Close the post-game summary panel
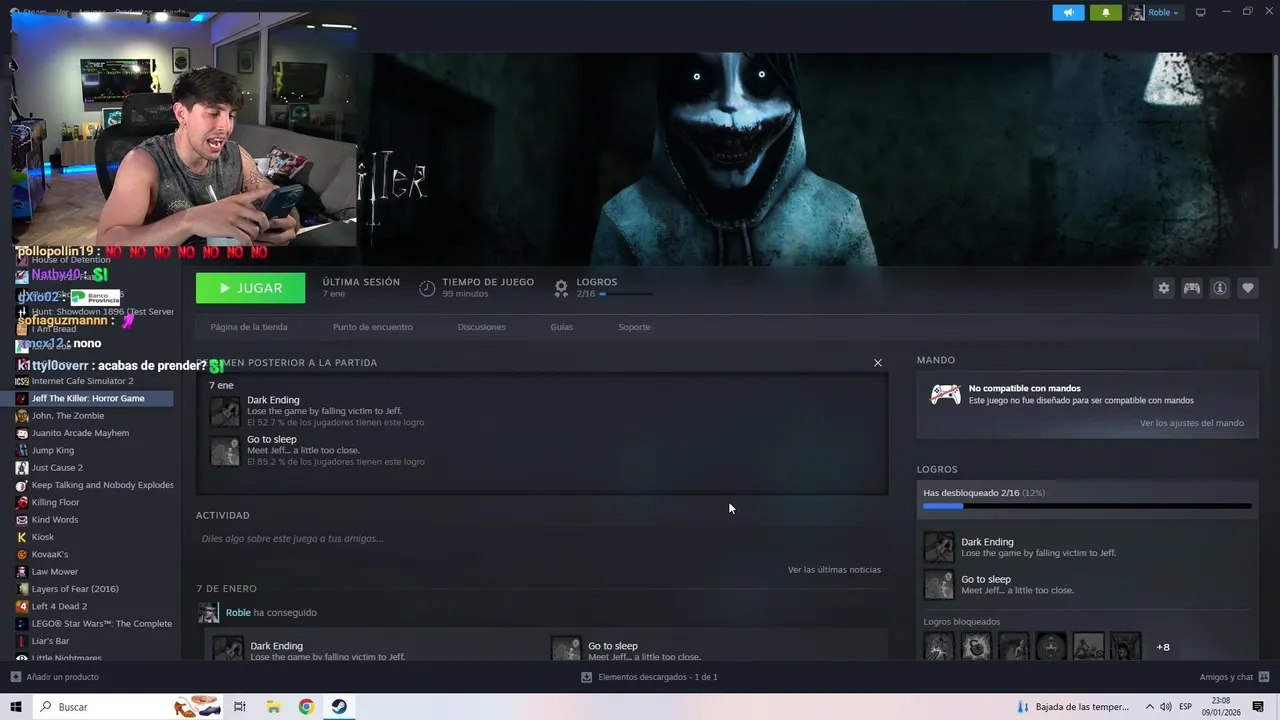The width and height of the screenshot is (1280, 720). (x=878, y=363)
